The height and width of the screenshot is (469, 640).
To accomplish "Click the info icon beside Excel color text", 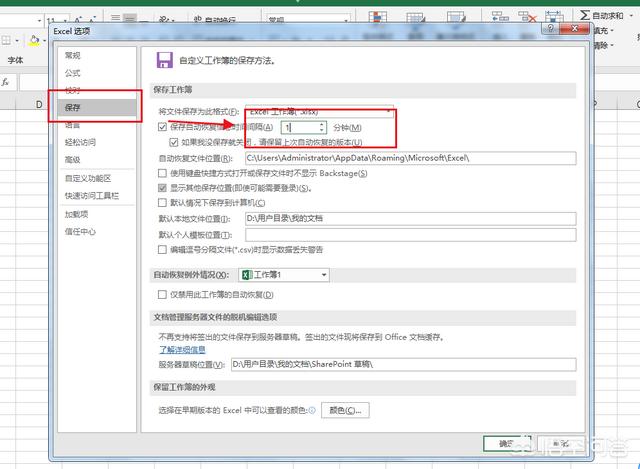I will [x=312, y=410].
